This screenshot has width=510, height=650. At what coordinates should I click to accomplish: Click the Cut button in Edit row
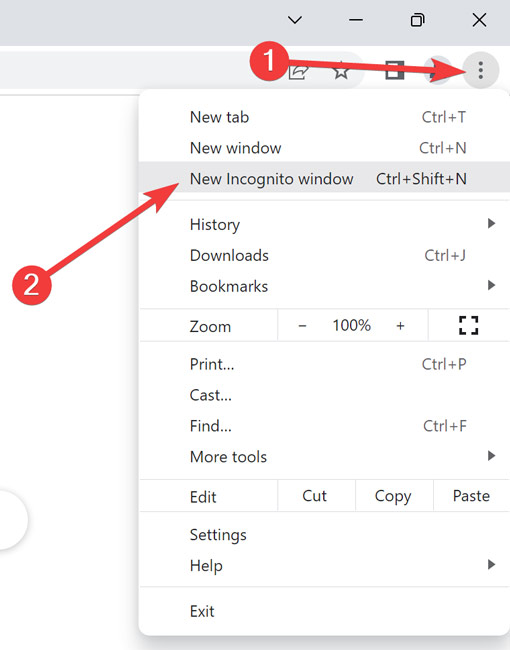pyautogui.click(x=316, y=496)
